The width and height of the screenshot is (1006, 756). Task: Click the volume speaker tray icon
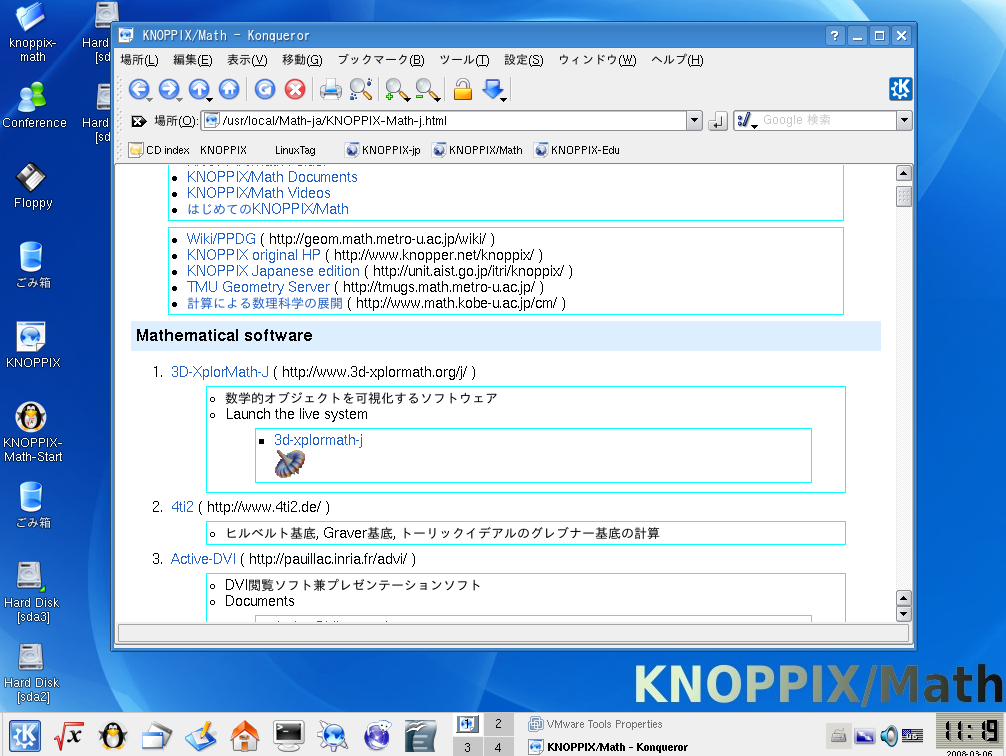(889, 735)
